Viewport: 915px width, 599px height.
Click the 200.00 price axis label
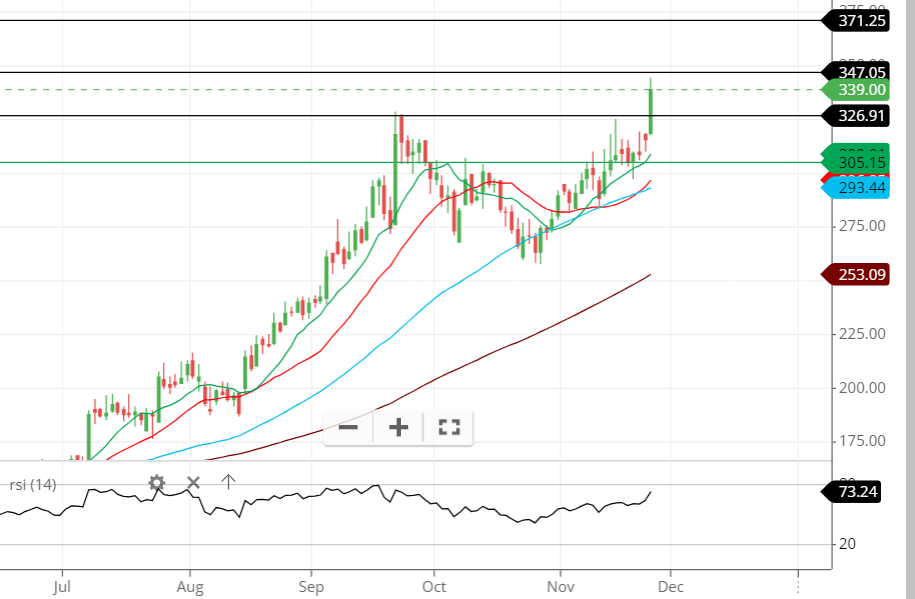pos(862,388)
